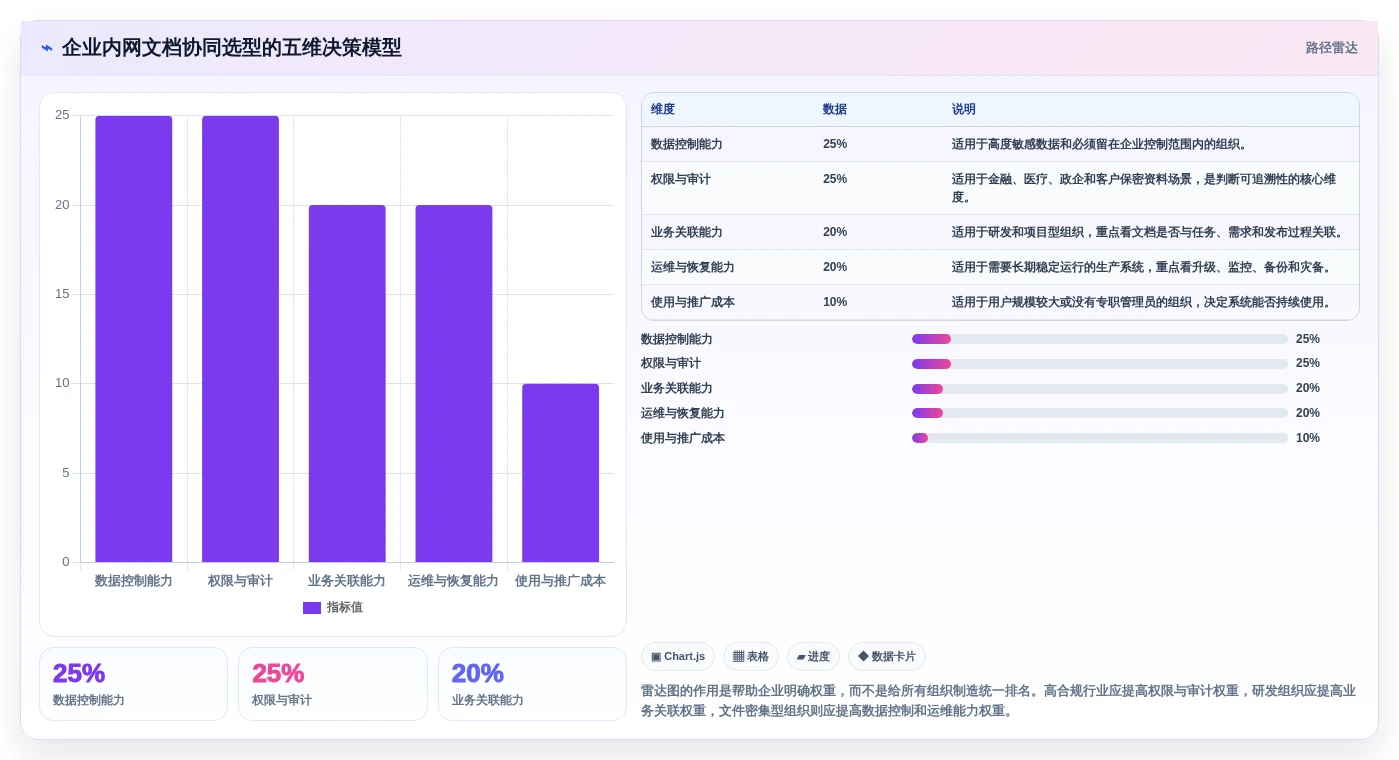Click the footer paragraph starting with 雷达图的作用
This screenshot has width=1399, height=760.
tap(999, 701)
